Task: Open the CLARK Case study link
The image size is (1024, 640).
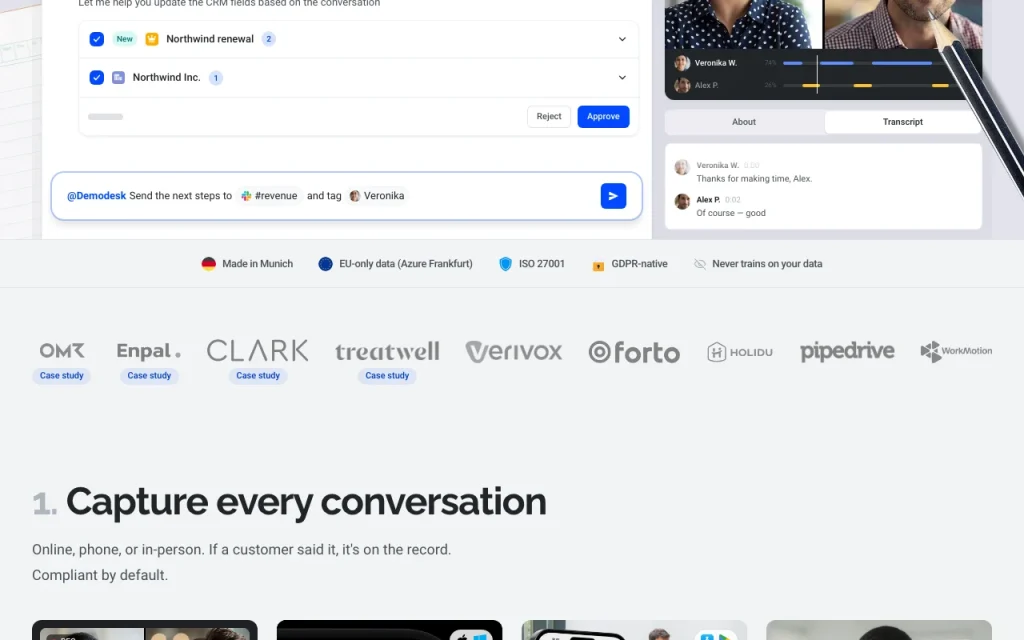Action: pyautogui.click(x=258, y=376)
